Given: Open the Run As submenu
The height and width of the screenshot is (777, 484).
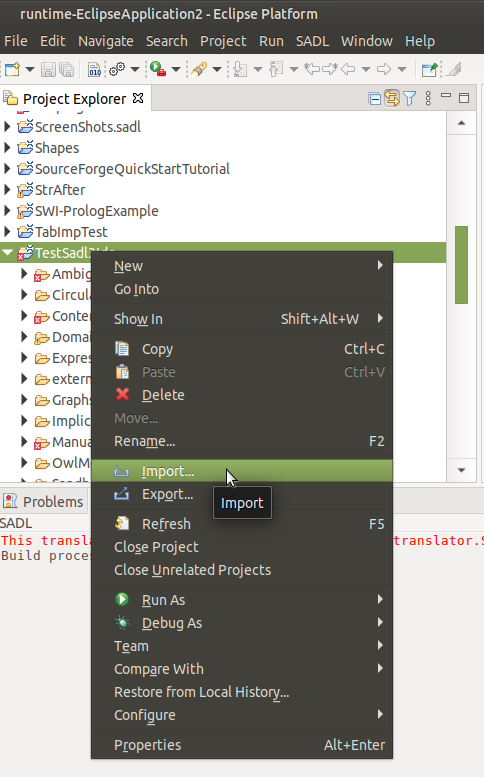Looking at the screenshot, I should [x=242, y=600].
